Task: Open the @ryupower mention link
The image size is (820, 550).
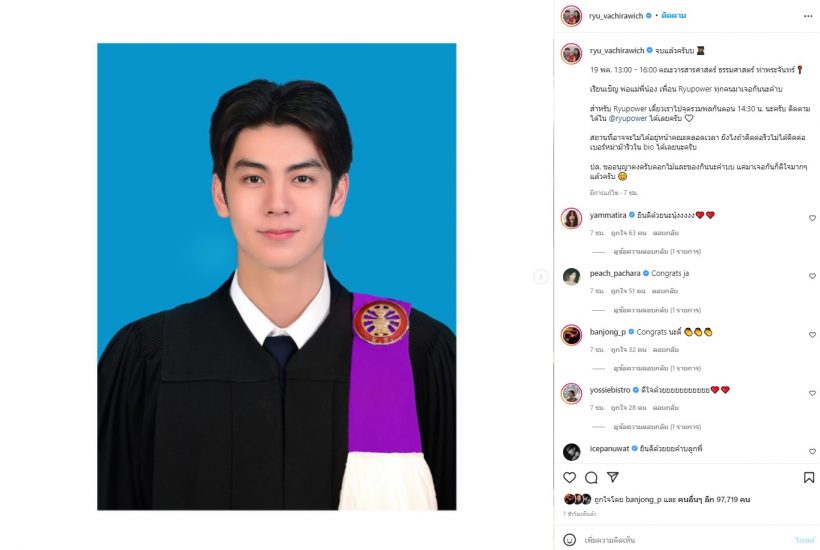Action: click(628, 119)
